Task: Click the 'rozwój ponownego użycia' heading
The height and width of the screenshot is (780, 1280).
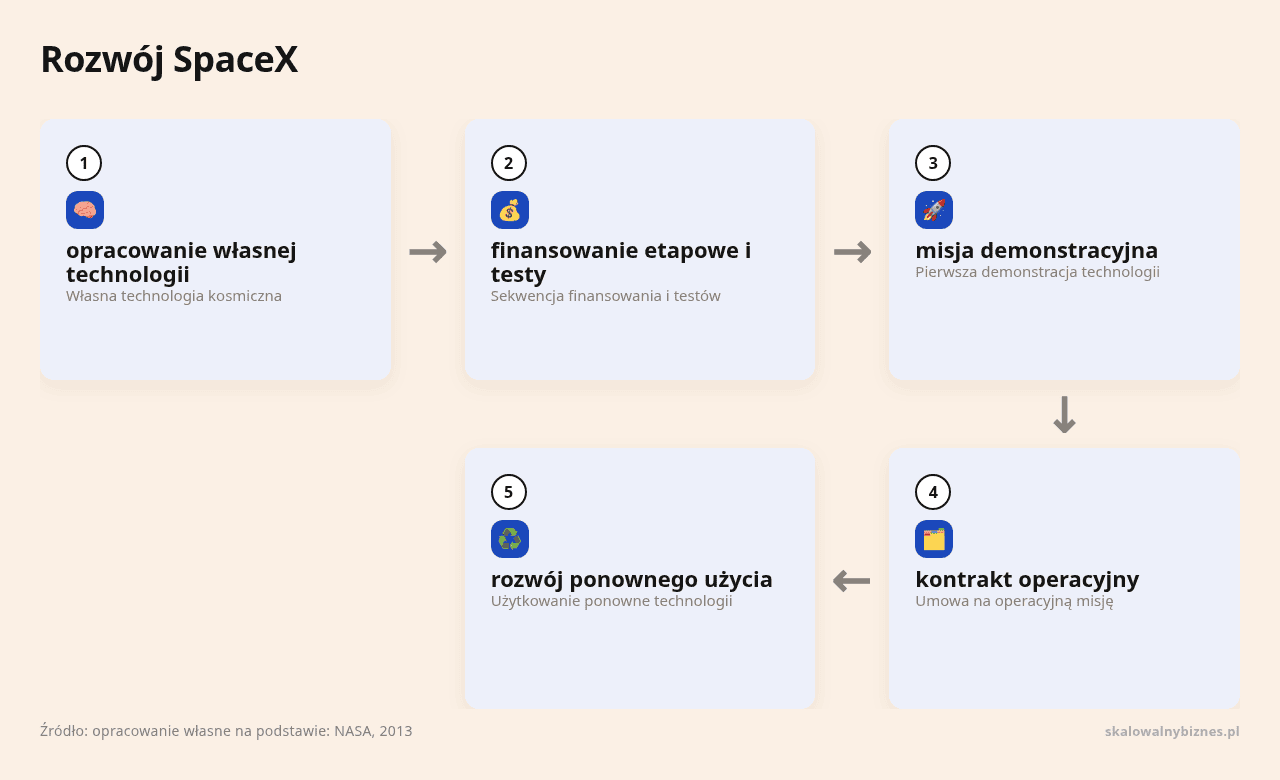Action: (632, 579)
